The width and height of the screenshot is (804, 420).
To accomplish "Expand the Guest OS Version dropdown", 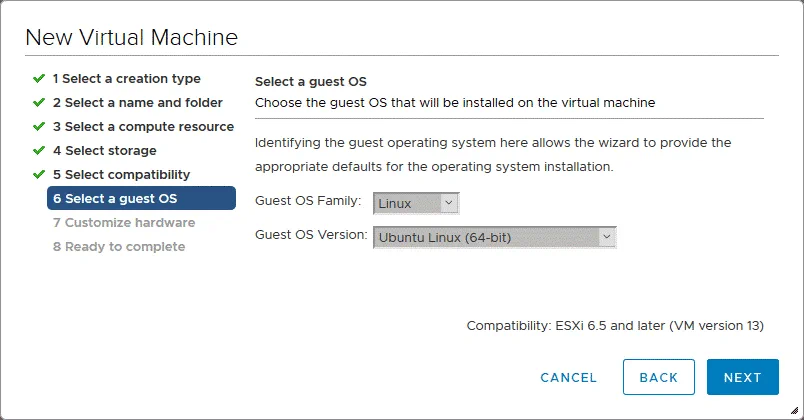I will (495, 237).
